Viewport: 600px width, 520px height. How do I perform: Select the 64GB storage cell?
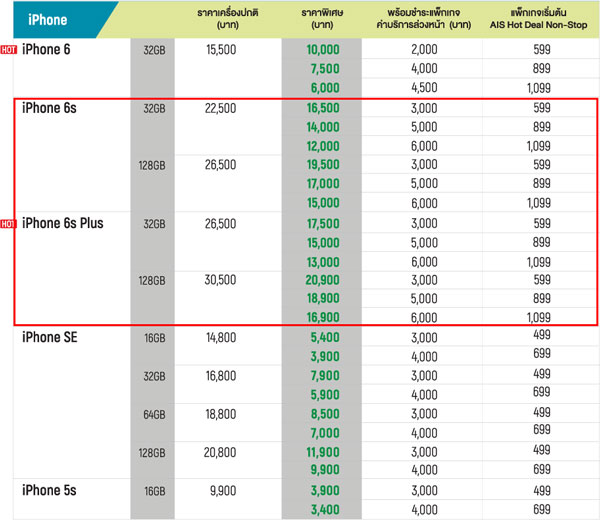152,414
